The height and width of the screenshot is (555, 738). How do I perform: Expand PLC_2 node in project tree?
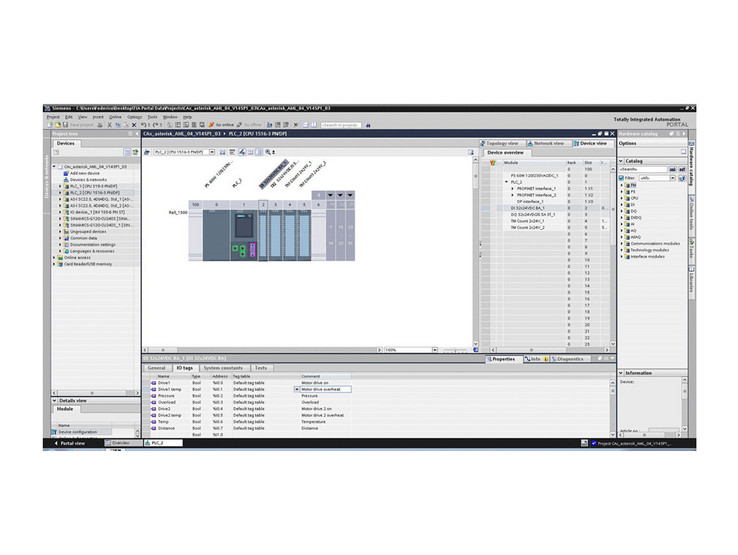click(x=60, y=193)
